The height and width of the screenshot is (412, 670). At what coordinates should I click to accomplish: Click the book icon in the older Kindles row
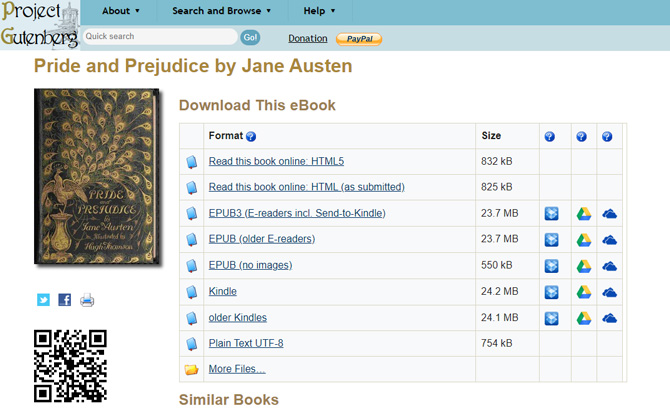click(x=191, y=318)
